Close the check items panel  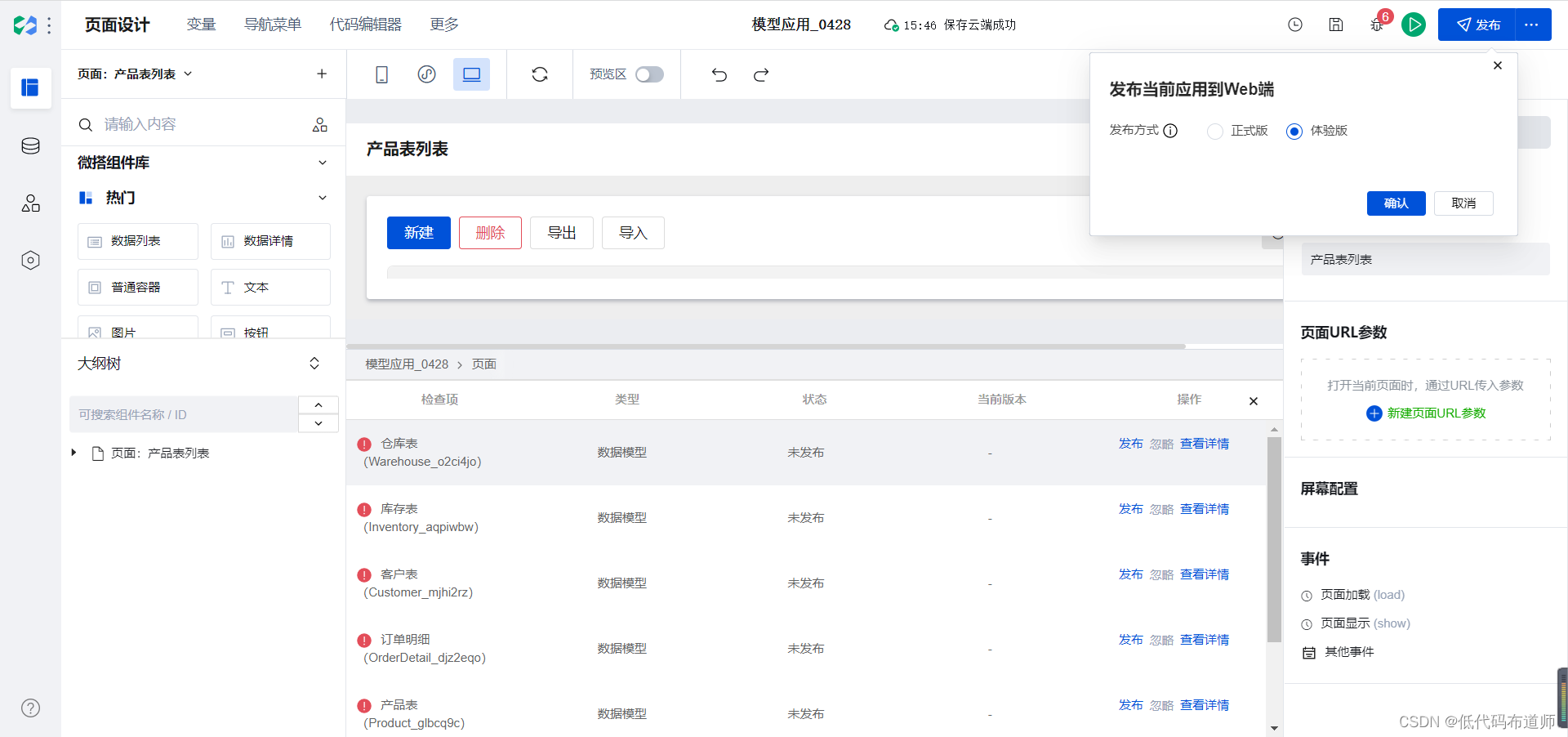1254,401
